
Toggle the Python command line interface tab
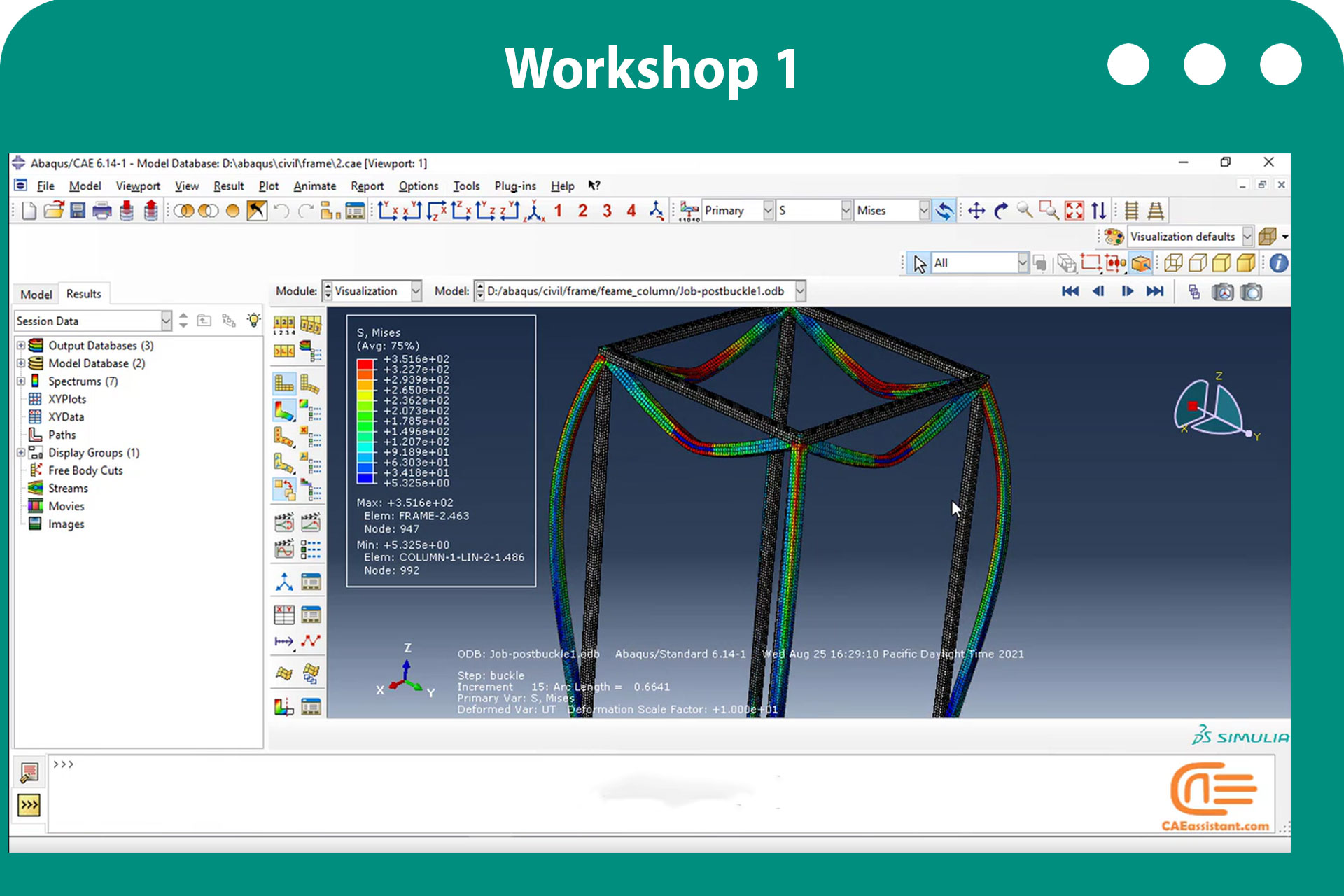(29, 805)
